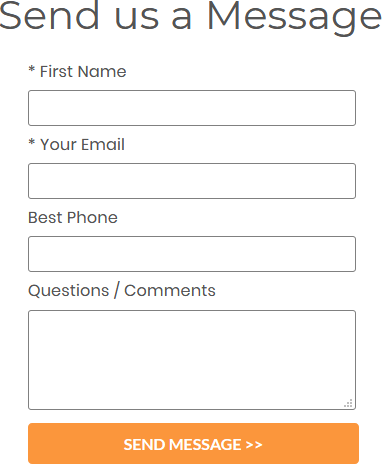Submit form with SEND MESSAGE button
The image size is (382, 475).
point(193,444)
